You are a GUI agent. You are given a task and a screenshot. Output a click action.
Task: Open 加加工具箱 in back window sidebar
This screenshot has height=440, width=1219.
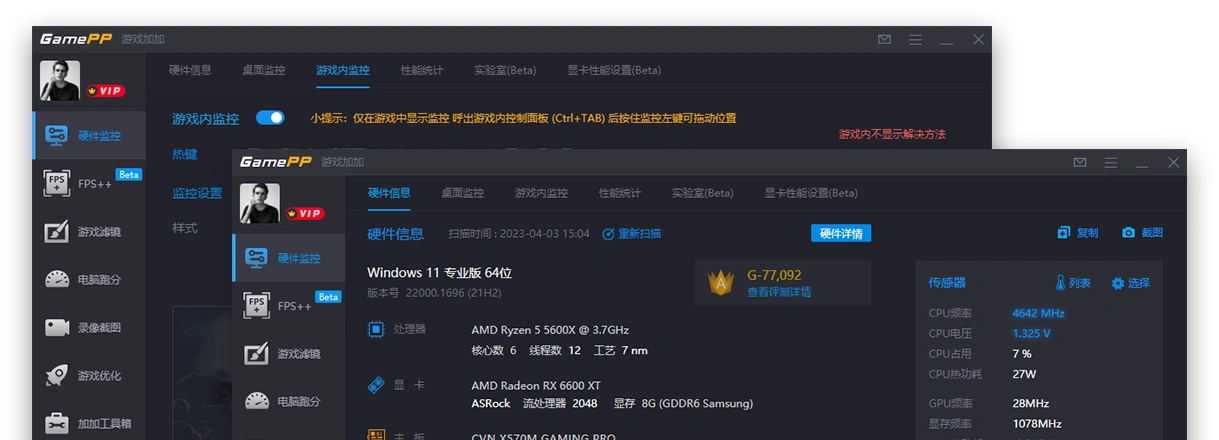click(x=89, y=423)
